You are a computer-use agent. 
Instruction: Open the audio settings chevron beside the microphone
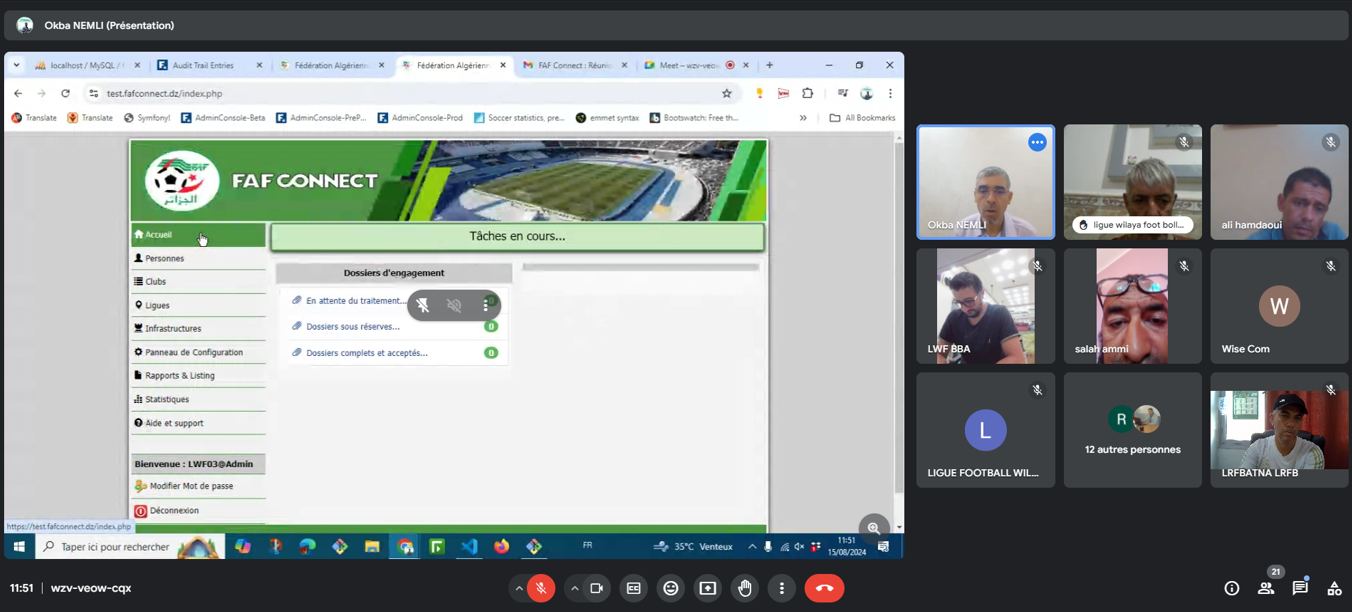point(518,589)
